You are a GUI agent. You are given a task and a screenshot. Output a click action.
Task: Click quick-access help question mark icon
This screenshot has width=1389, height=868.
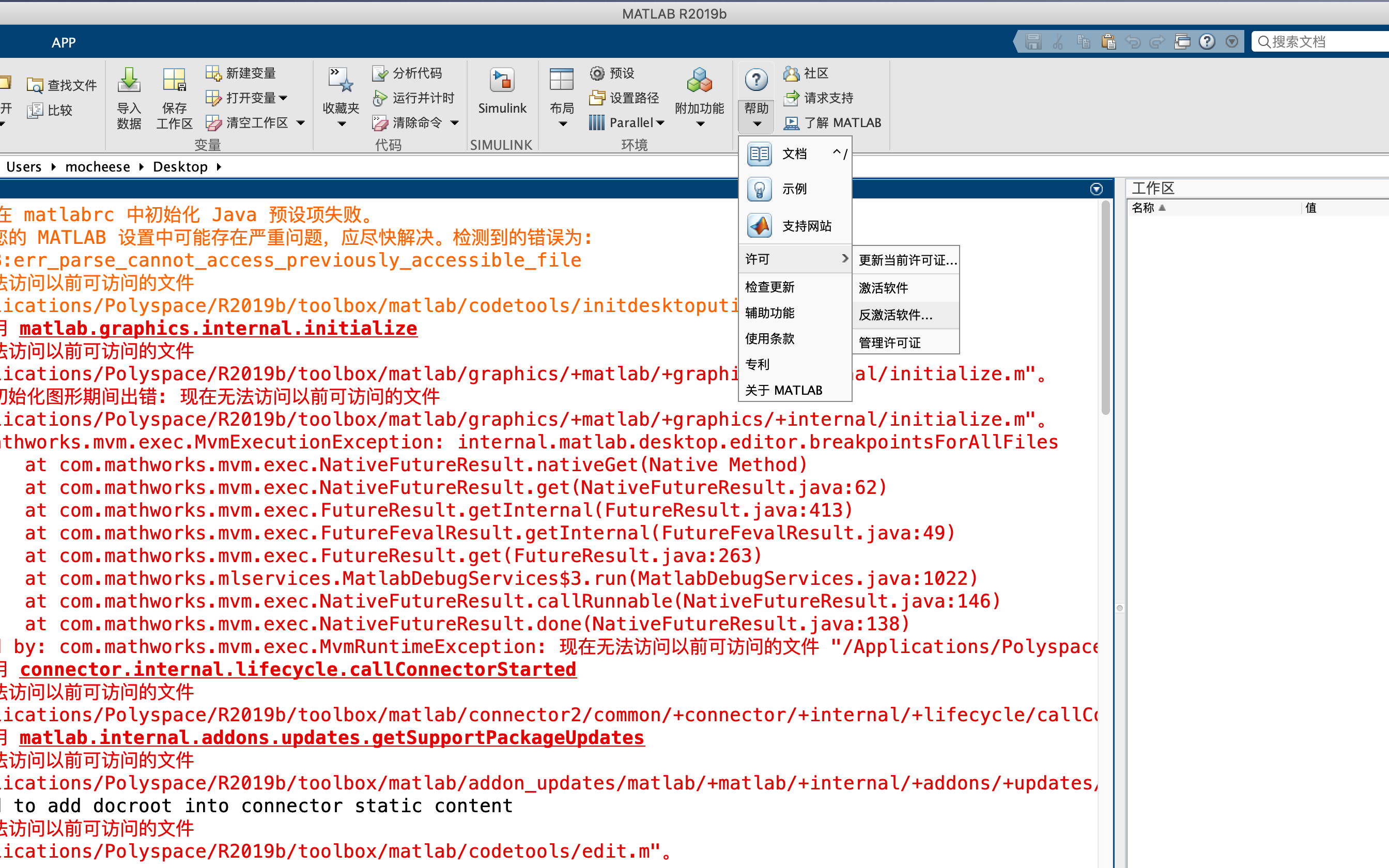[1207, 41]
